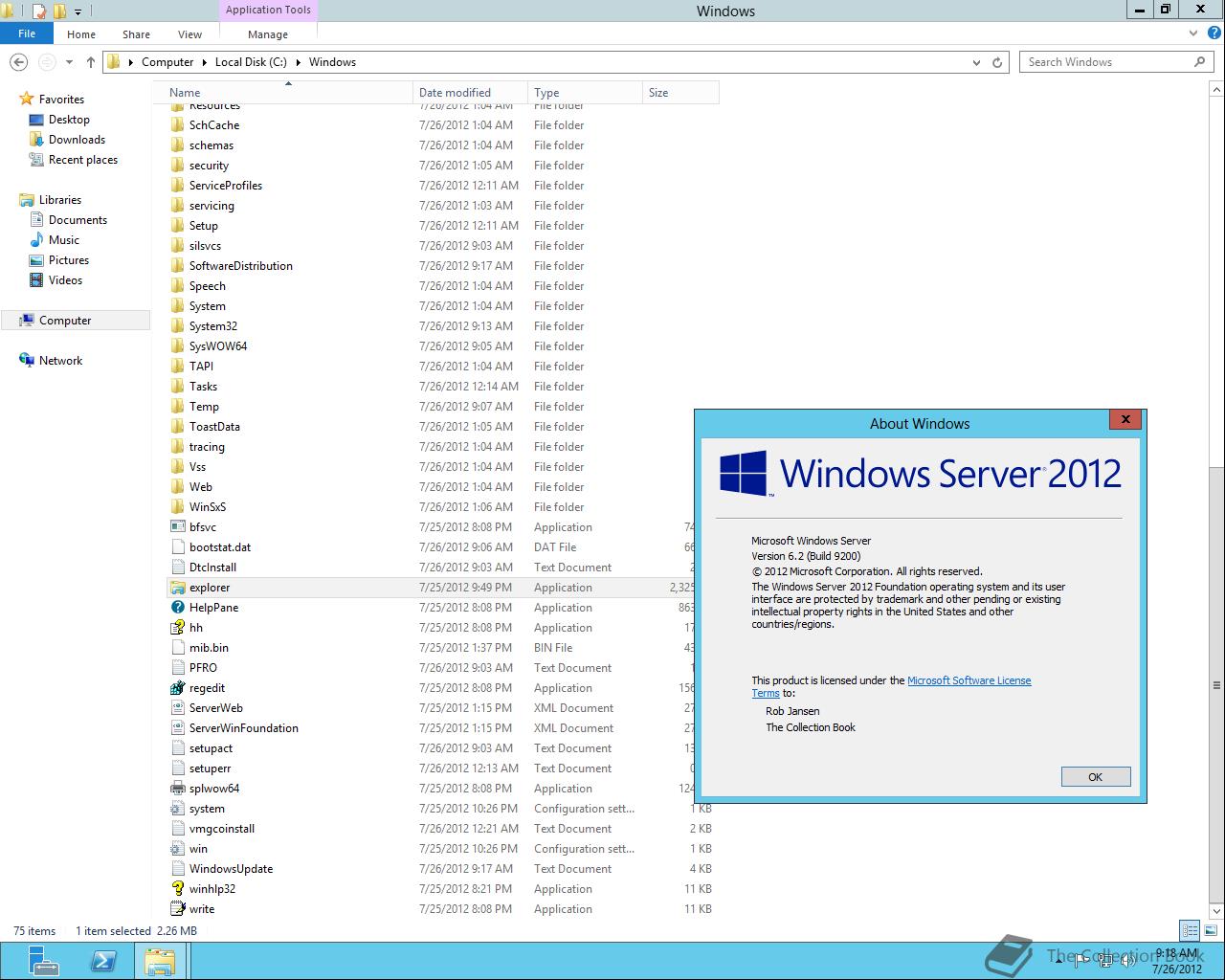Open the Manage ribbon tab

click(268, 34)
